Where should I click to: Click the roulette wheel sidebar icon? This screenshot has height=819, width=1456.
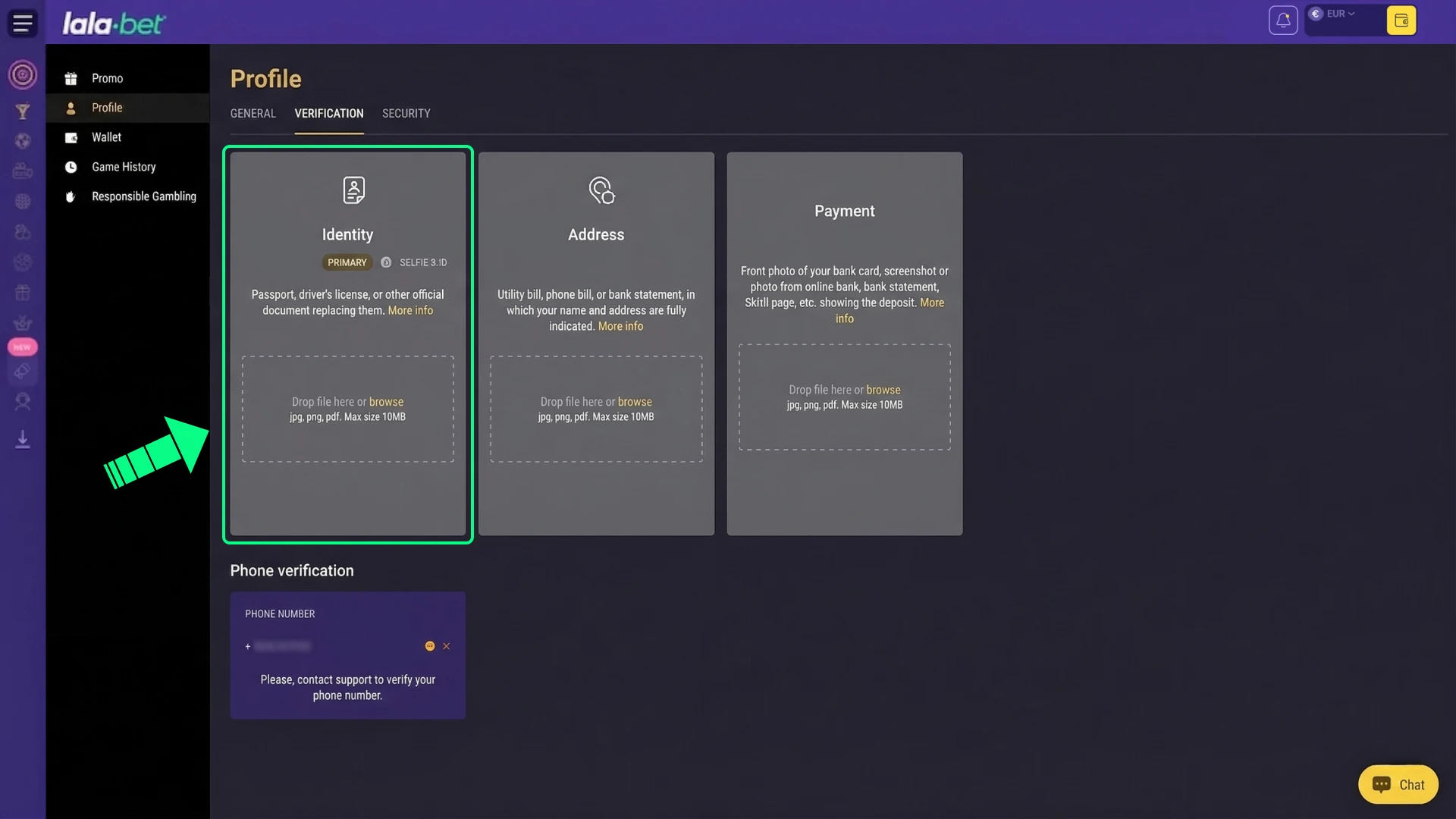pyautogui.click(x=23, y=75)
